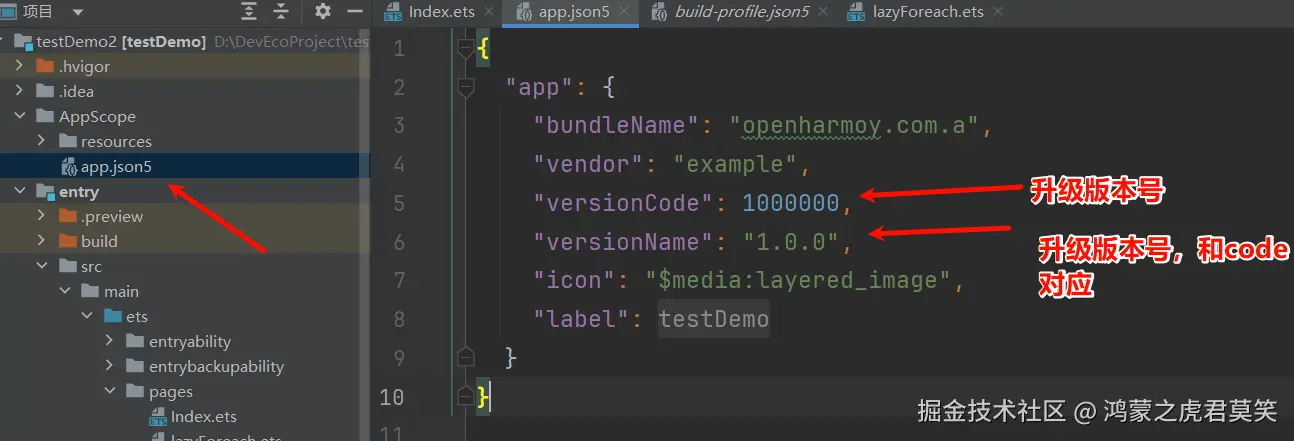
Task: Close the build-profile.json5 tab
Action: (823, 12)
